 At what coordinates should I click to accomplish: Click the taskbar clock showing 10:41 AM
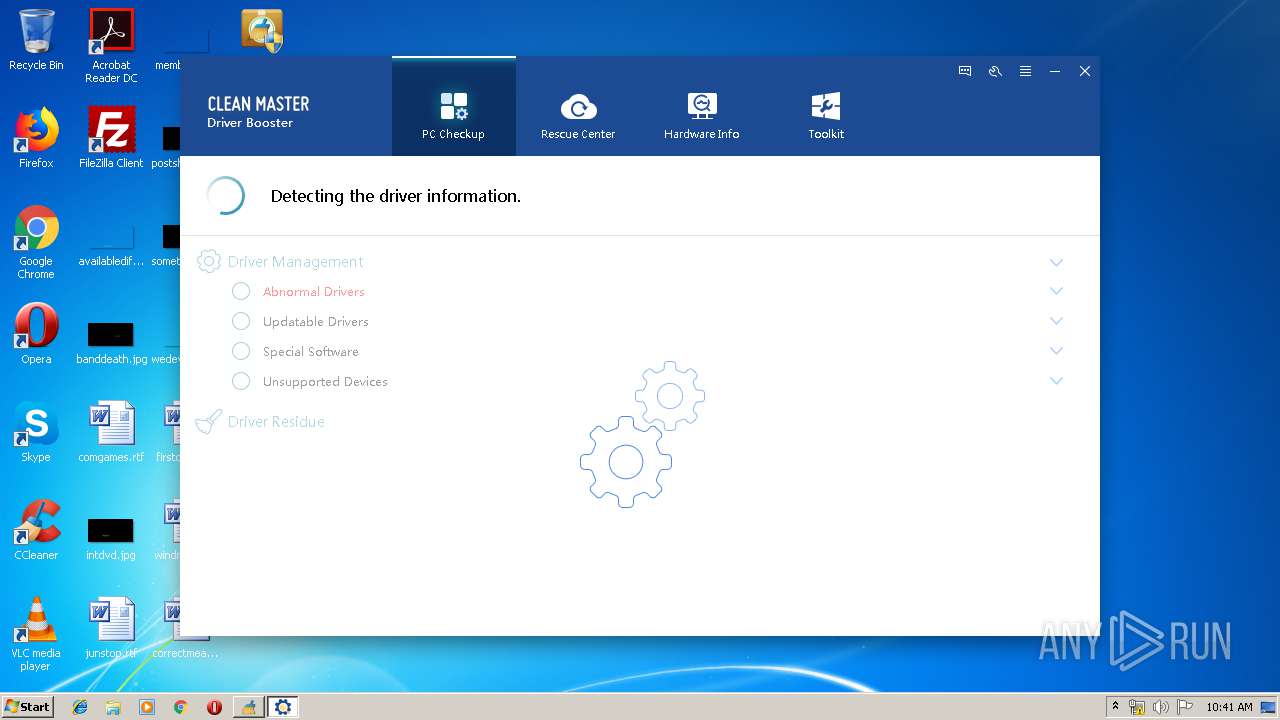1229,707
